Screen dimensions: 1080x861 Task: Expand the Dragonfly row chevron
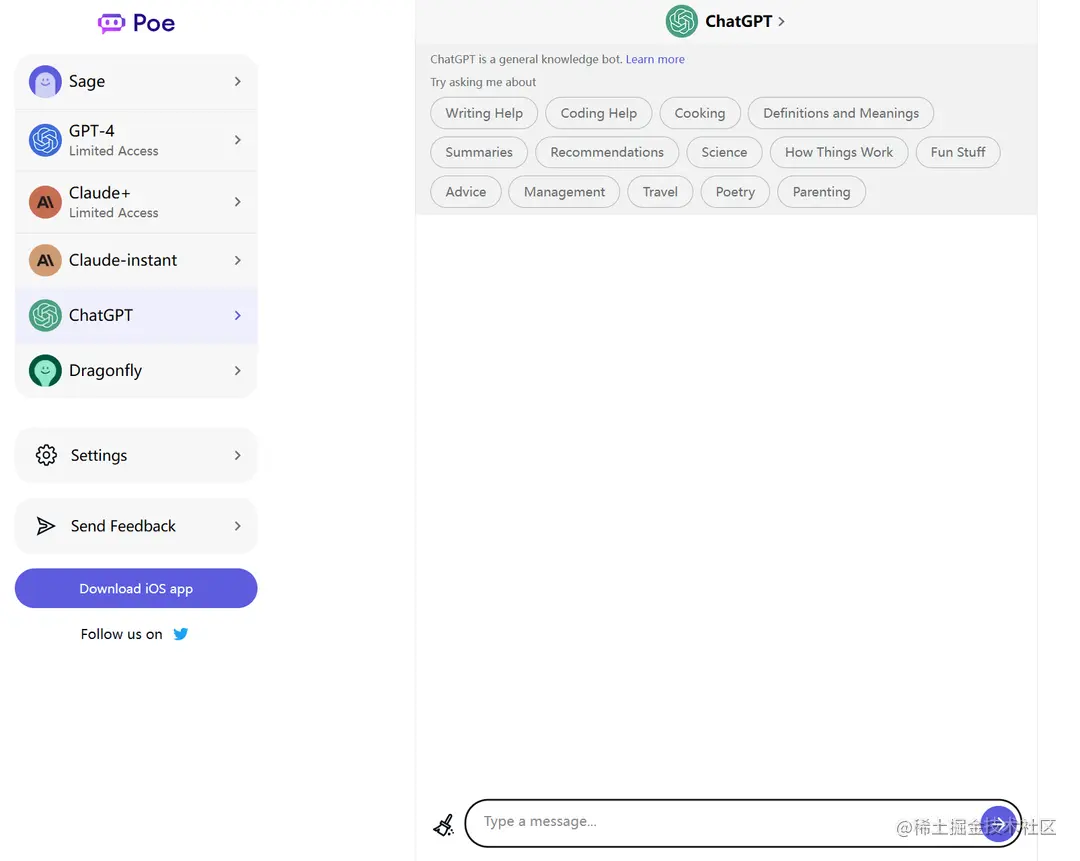(238, 371)
